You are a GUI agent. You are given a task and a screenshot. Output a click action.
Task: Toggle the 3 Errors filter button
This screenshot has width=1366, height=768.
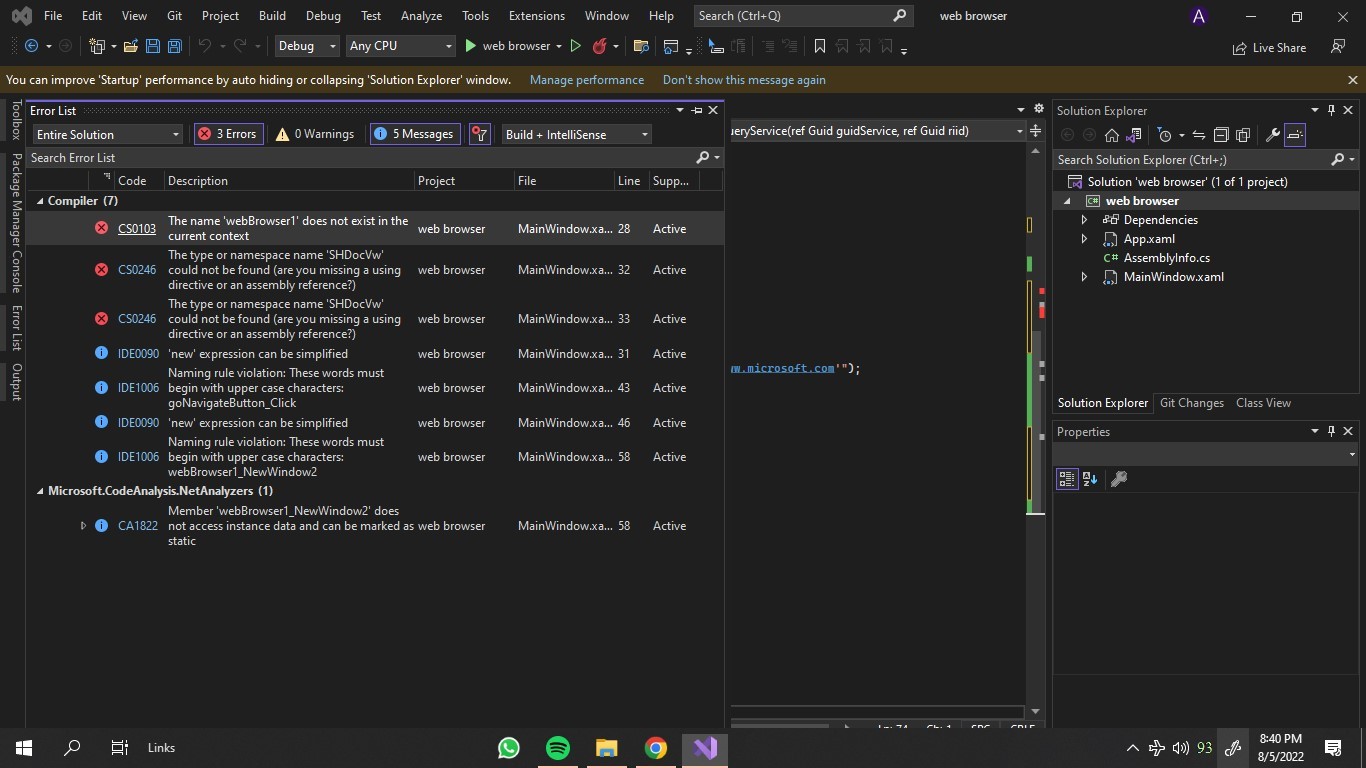click(229, 134)
